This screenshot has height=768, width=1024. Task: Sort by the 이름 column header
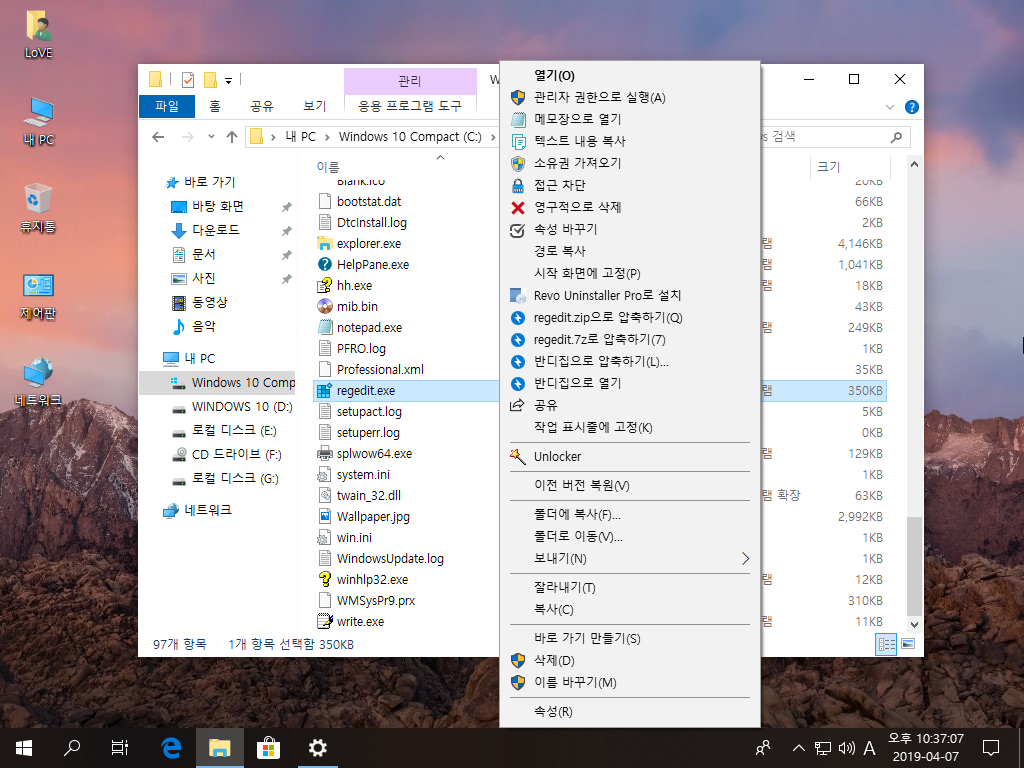pyautogui.click(x=328, y=167)
